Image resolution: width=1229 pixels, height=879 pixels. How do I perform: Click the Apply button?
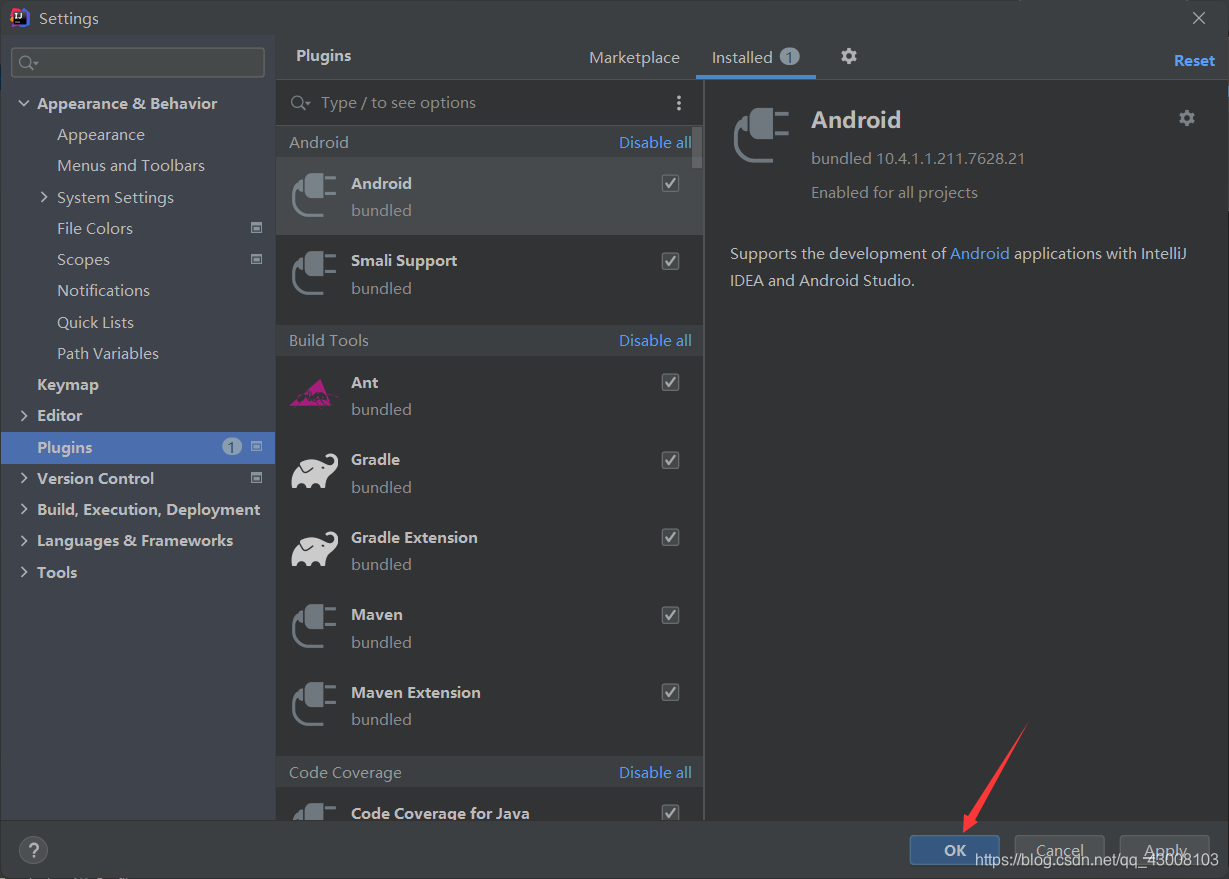[1165, 850]
